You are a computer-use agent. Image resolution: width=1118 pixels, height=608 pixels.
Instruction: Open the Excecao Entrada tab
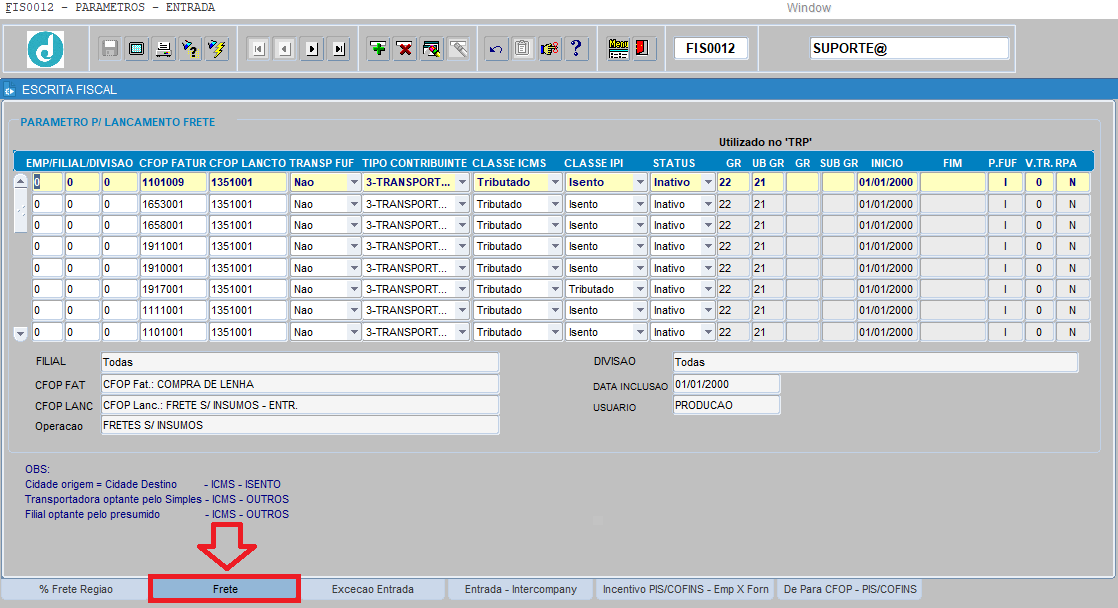372,589
